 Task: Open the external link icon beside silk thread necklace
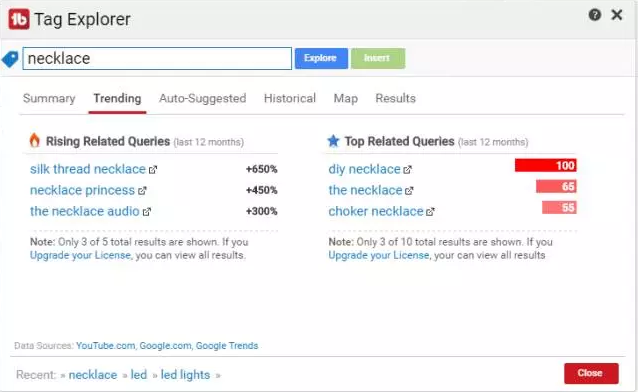(x=153, y=170)
